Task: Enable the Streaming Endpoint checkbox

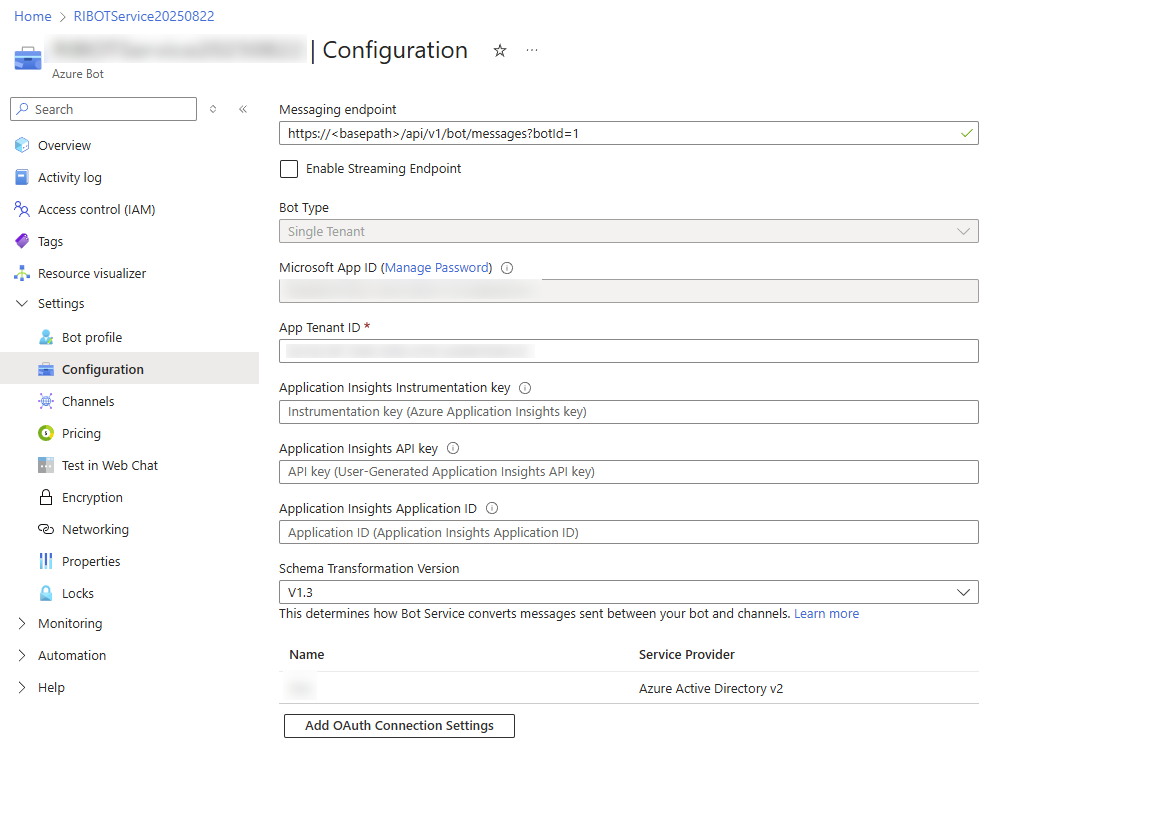Action: pyautogui.click(x=289, y=169)
